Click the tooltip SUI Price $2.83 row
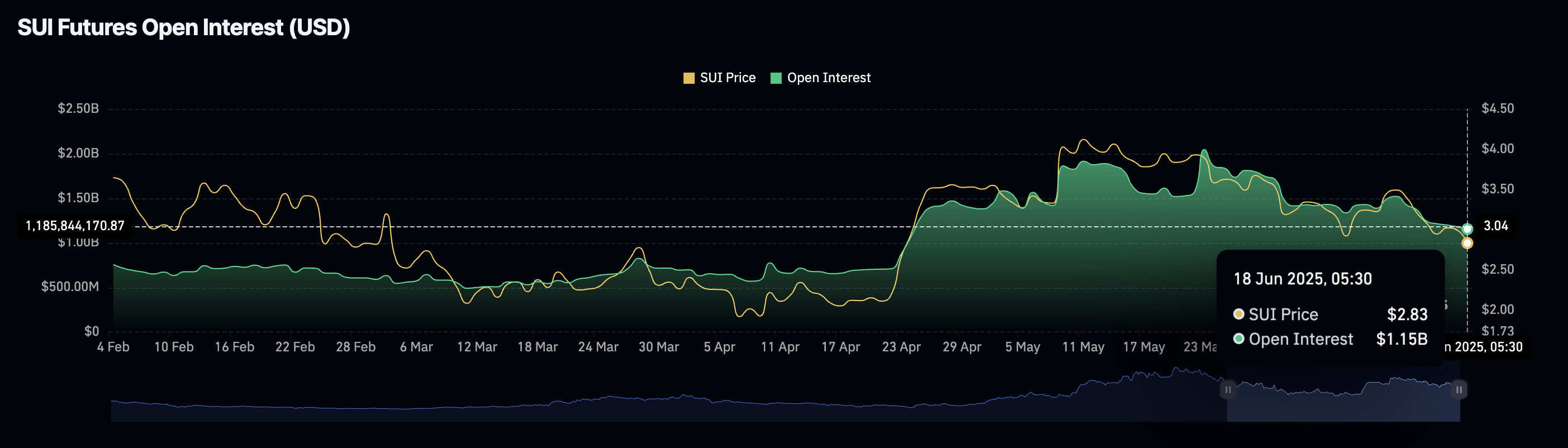 coord(1330,314)
